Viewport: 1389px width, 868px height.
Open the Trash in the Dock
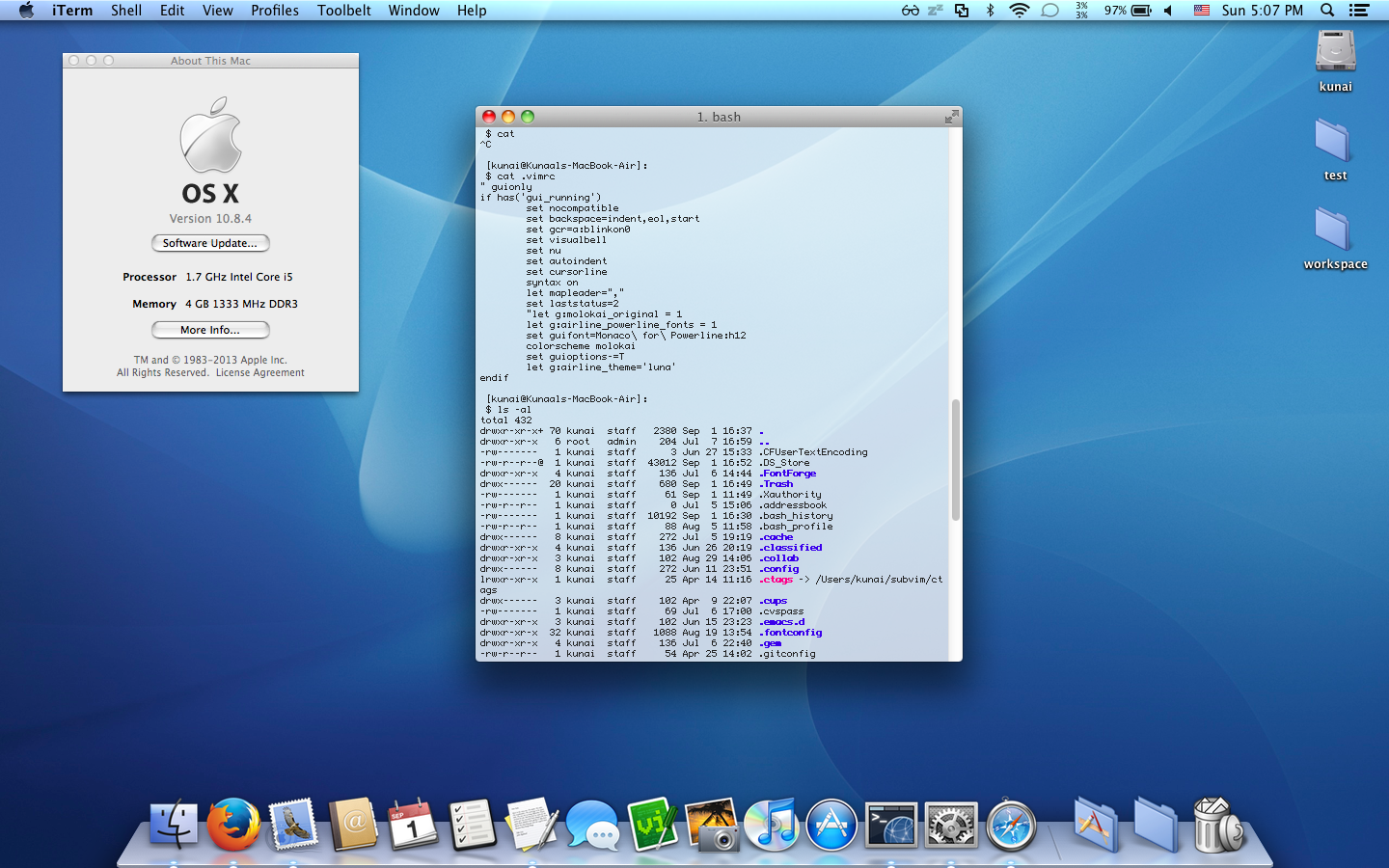coord(1217,826)
